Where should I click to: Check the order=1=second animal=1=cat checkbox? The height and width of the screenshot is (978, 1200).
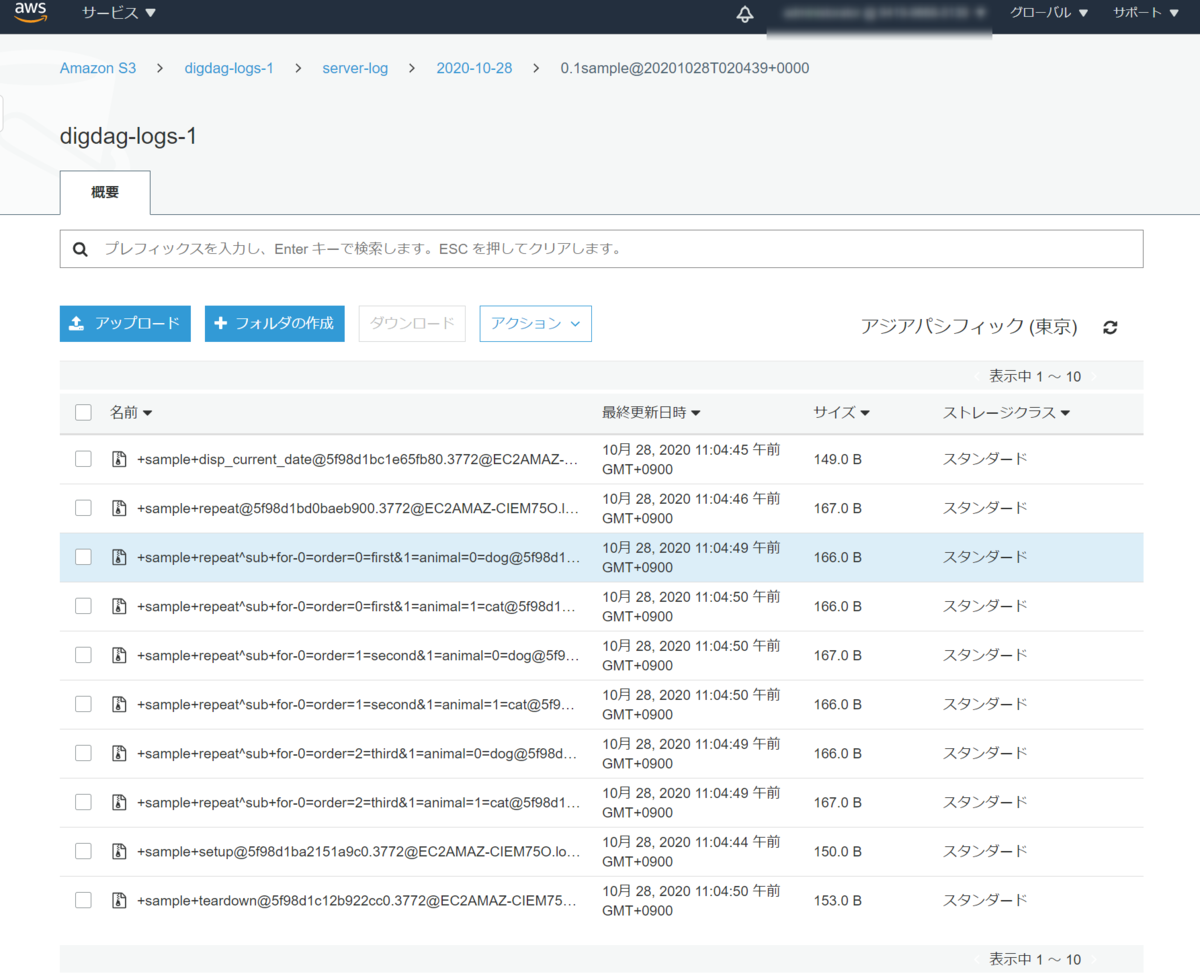[x=83, y=704]
